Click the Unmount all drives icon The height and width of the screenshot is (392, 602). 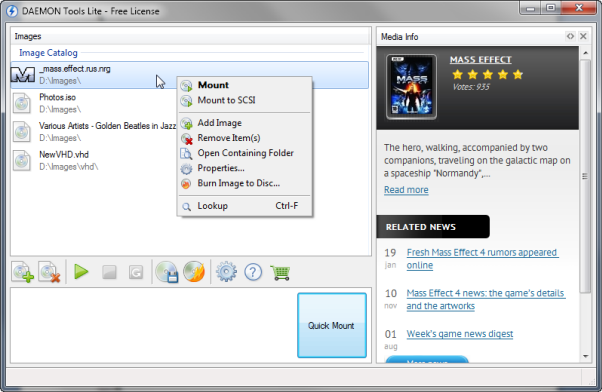136,272
